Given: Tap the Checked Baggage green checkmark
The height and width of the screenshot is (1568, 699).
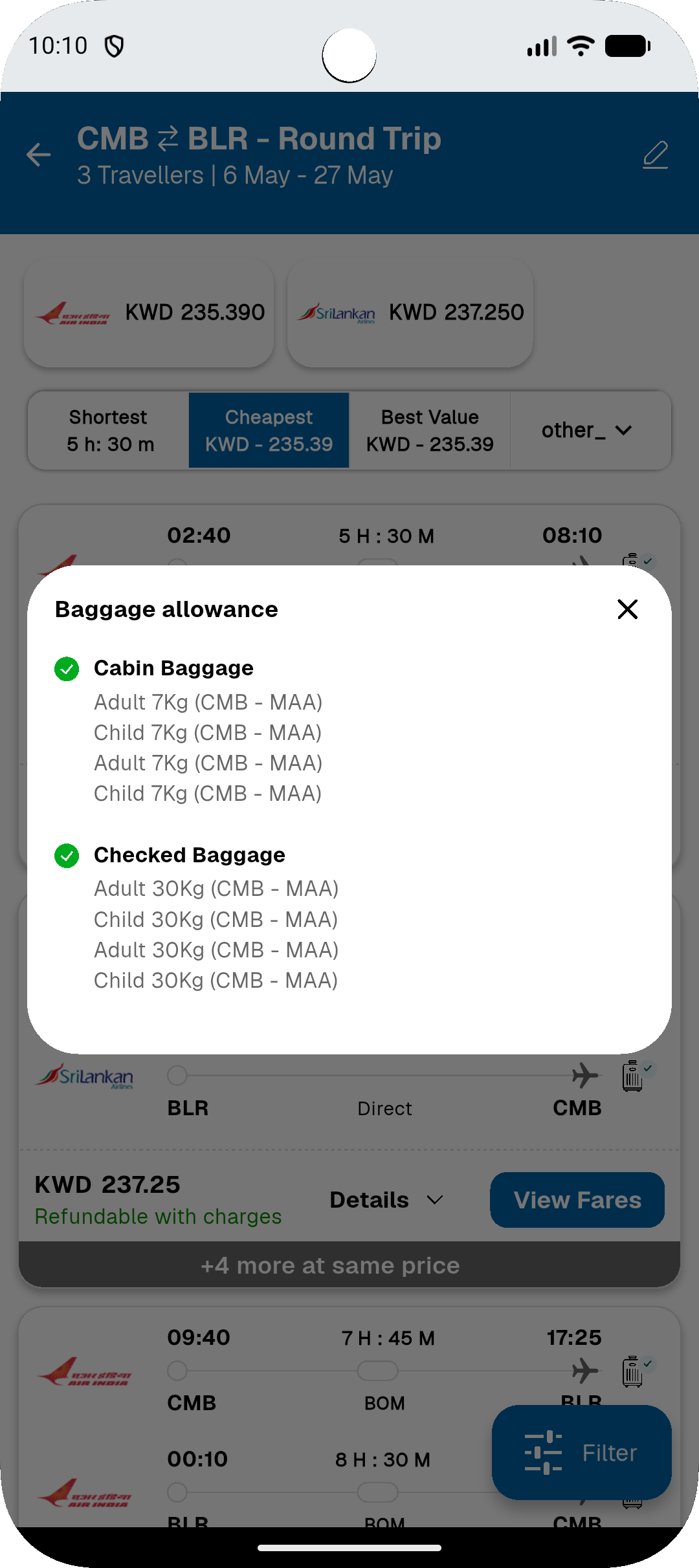Looking at the screenshot, I should [67, 856].
